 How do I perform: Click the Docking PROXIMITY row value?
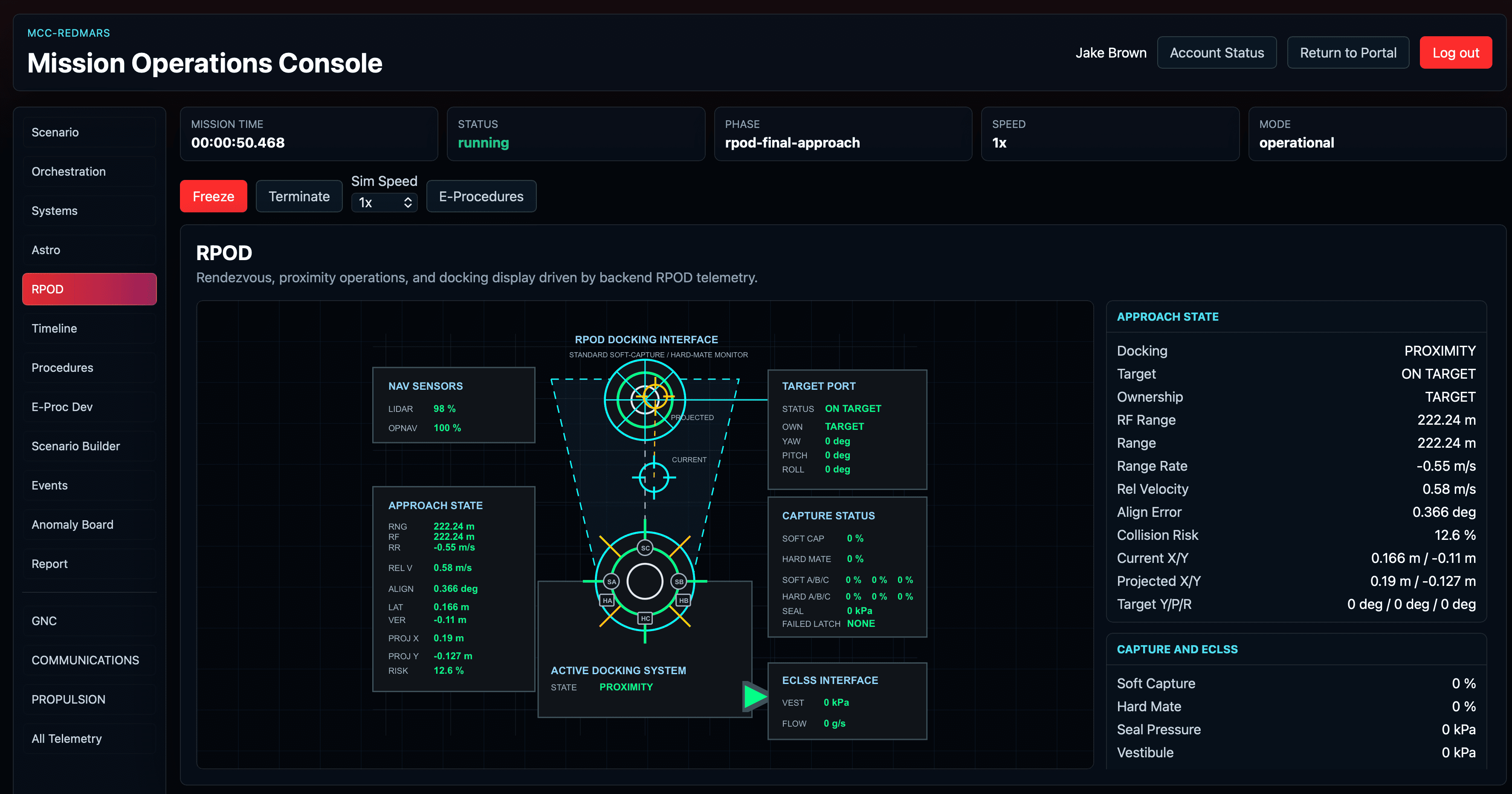(x=1440, y=351)
